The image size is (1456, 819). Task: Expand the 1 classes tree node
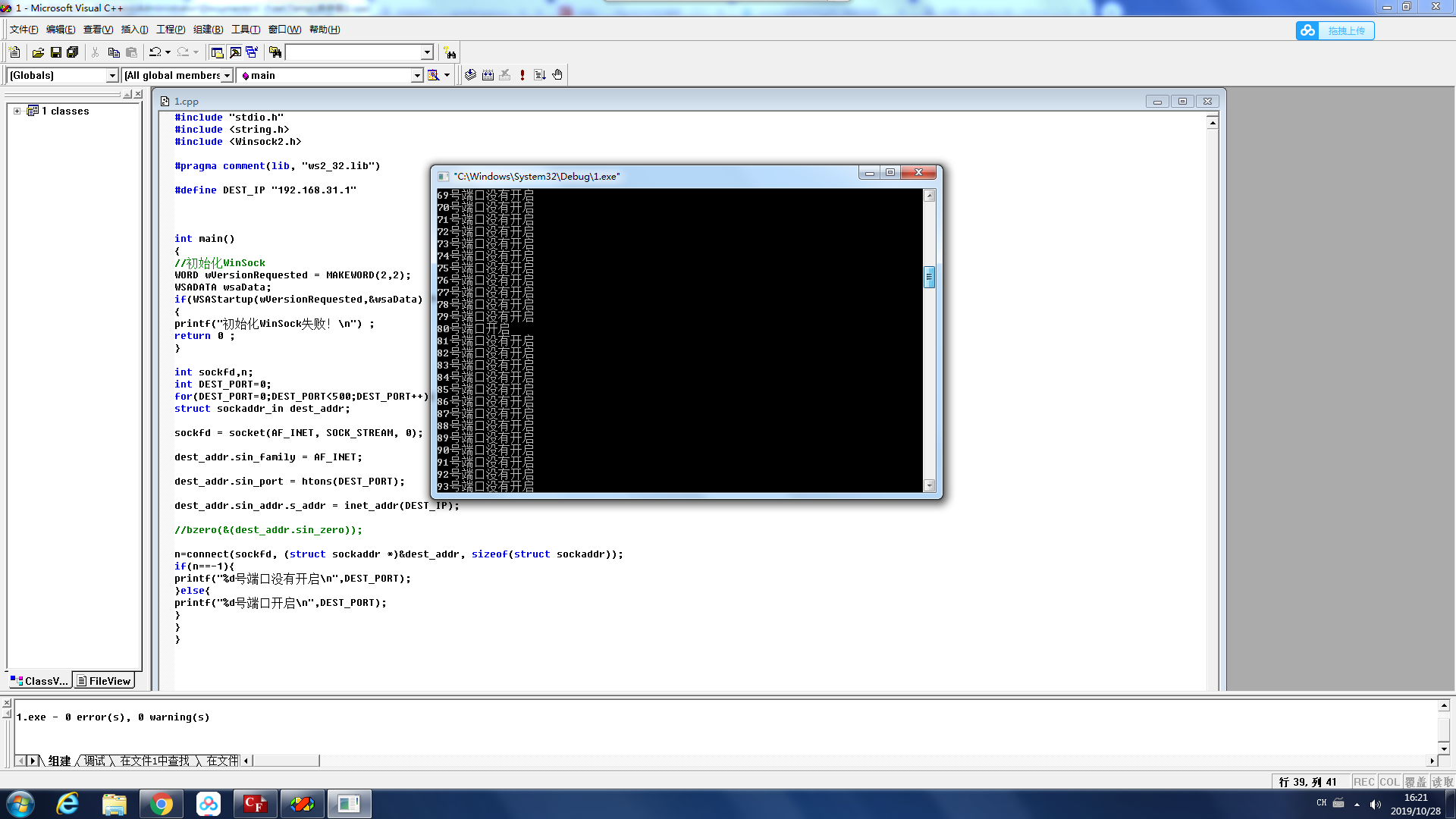[x=17, y=111]
